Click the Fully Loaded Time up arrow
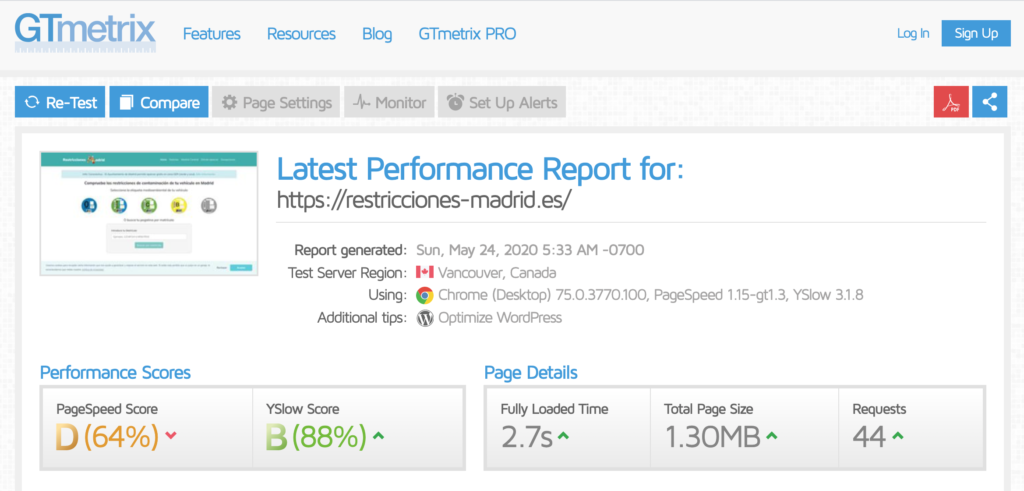The width and height of the screenshot is (1024, 491). [563, 436]
